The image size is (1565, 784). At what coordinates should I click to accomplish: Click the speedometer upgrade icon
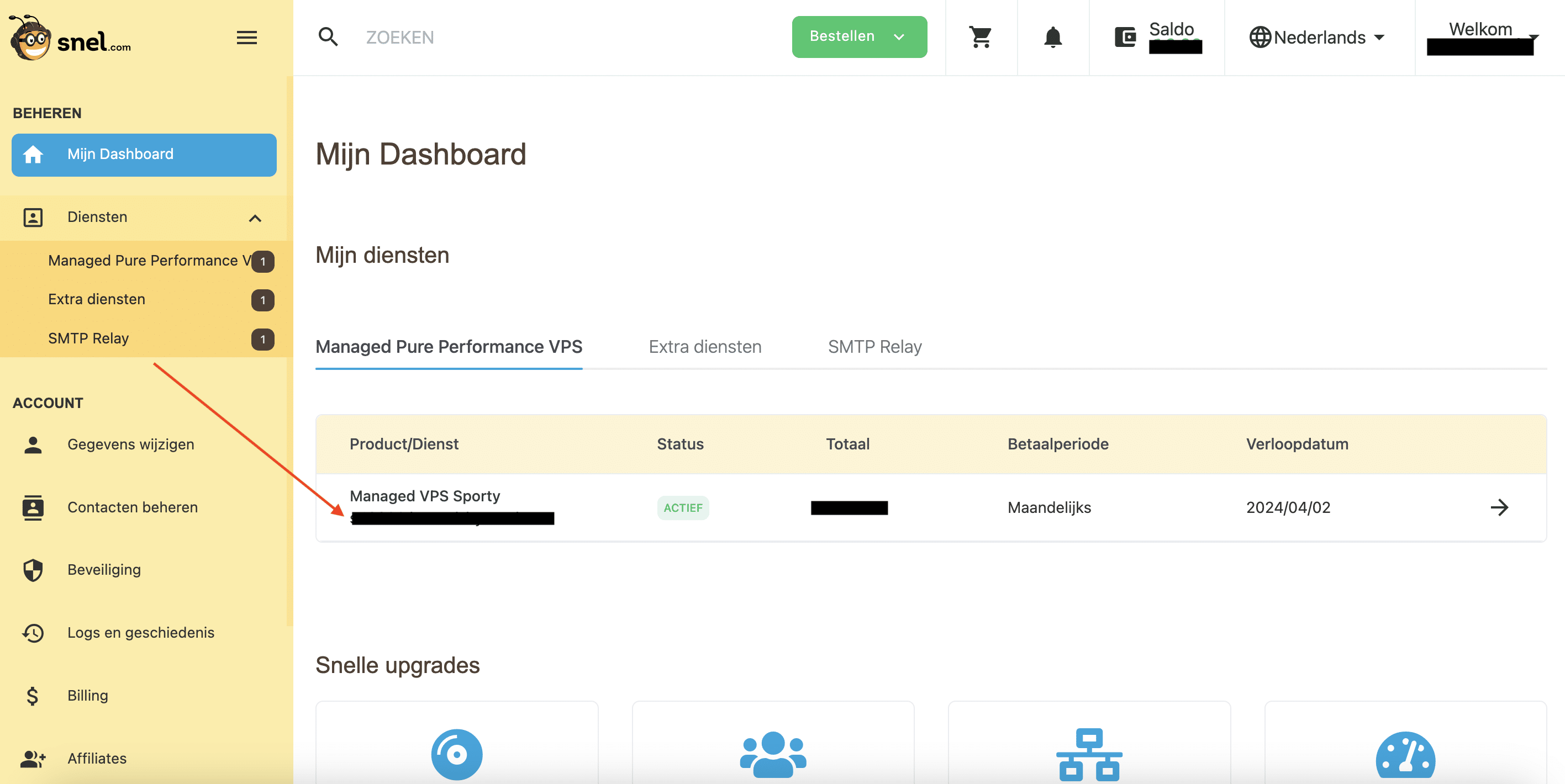point(1405,755)
